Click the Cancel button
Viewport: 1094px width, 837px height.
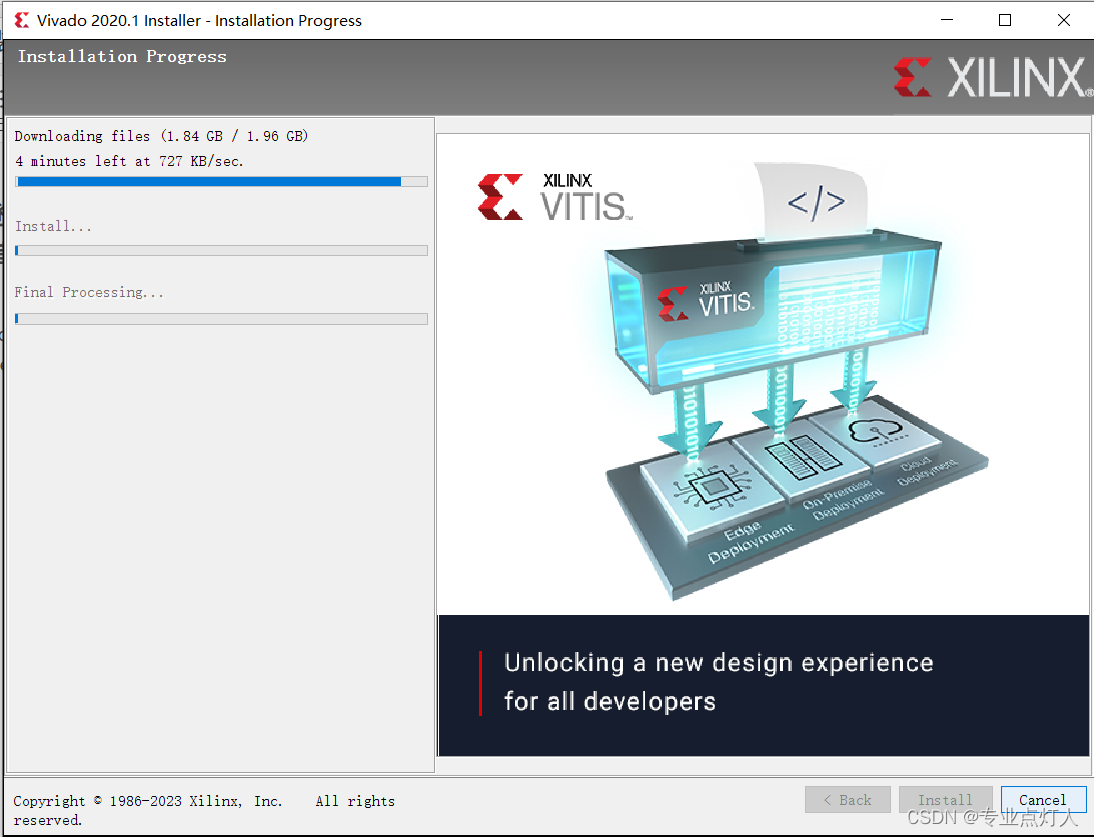tap(1043, 799)
